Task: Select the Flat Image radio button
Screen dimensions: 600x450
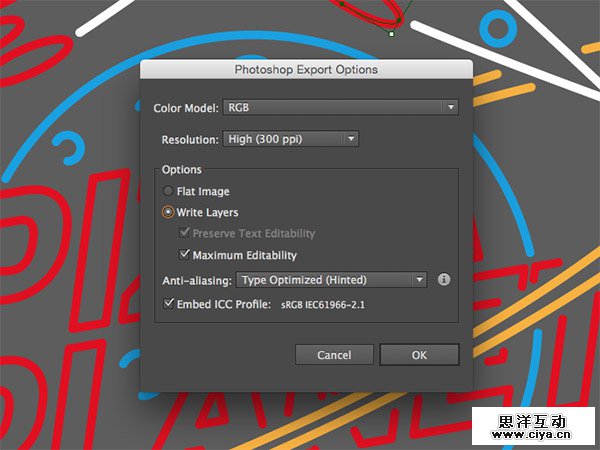Action: tap(168, 191)
